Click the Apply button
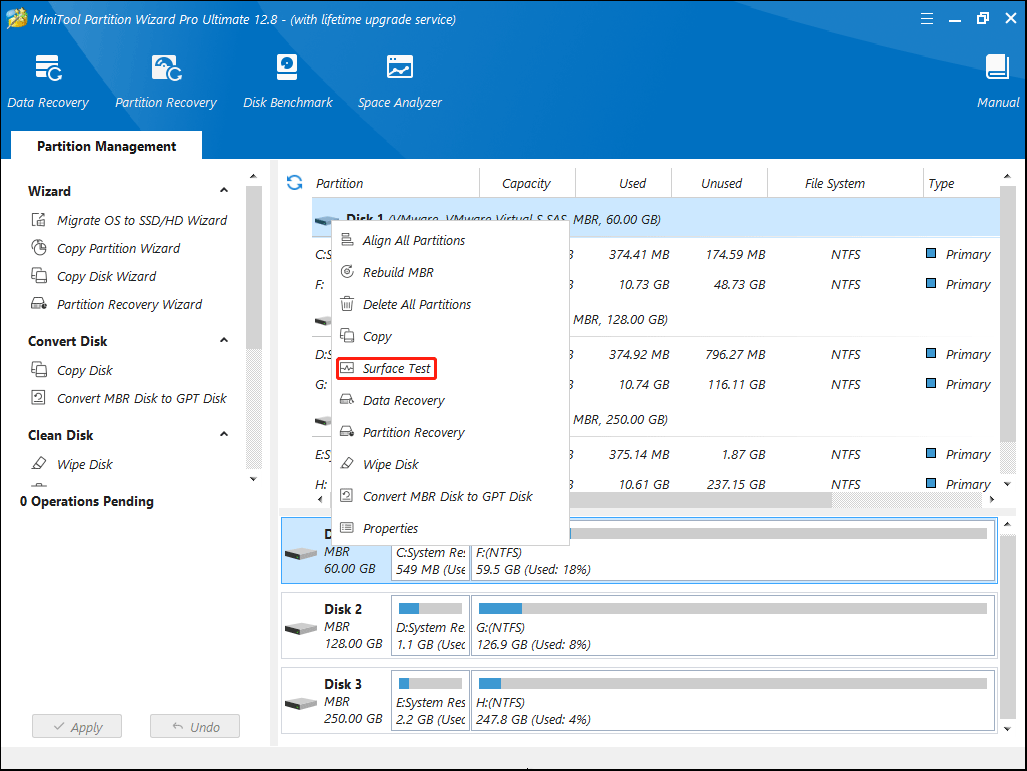 (x=77, y=726)
